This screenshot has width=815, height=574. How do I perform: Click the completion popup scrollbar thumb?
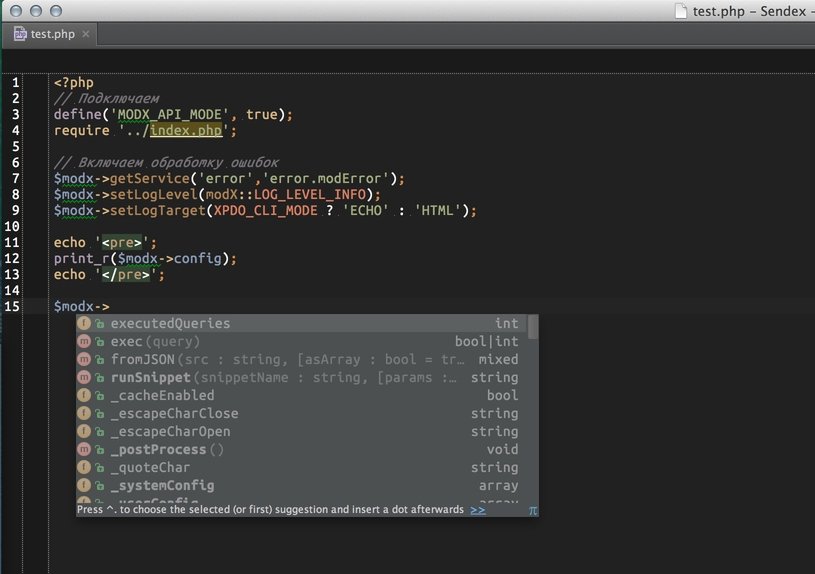point(533,327)
